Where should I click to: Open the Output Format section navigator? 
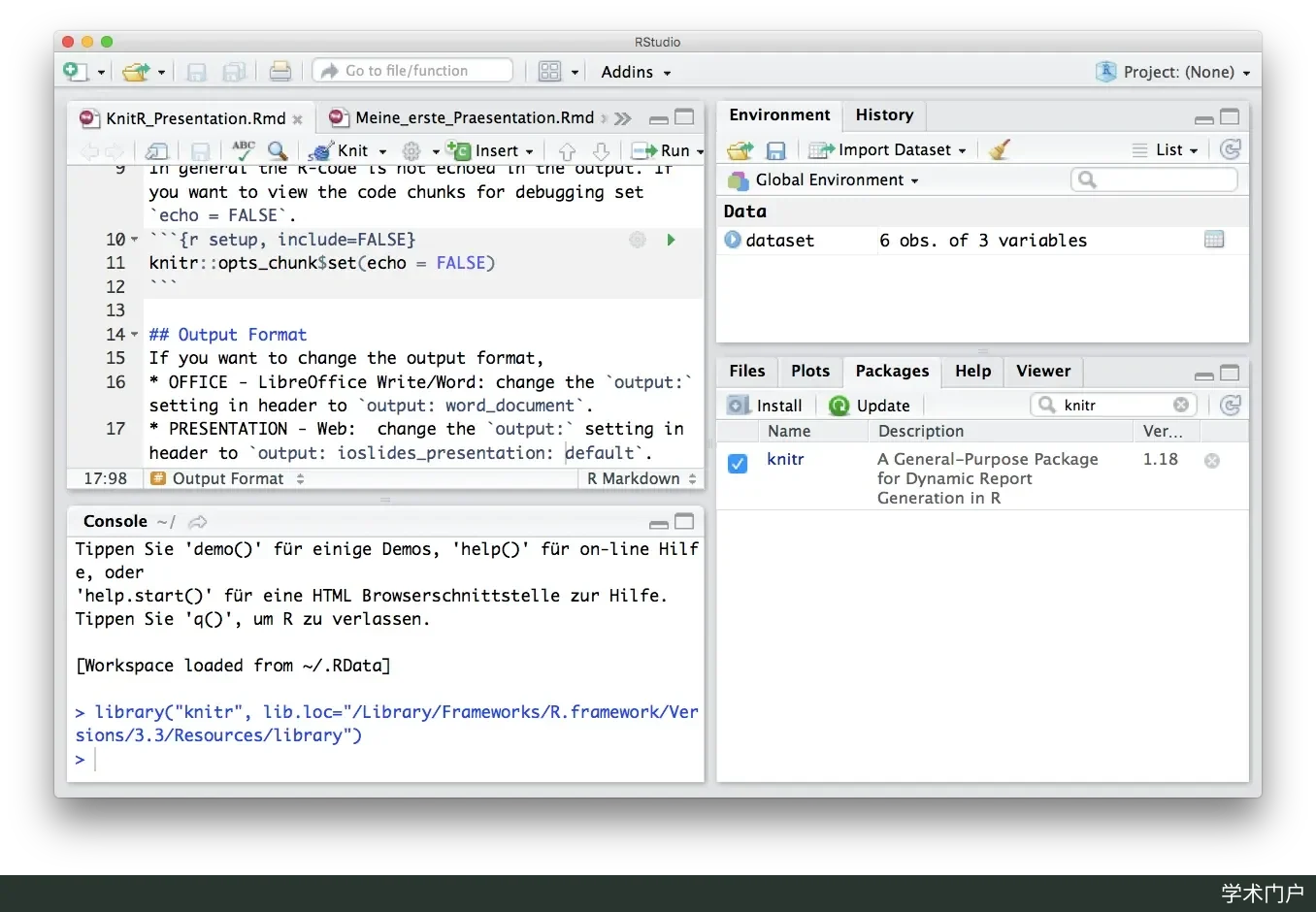click(228, 478)
